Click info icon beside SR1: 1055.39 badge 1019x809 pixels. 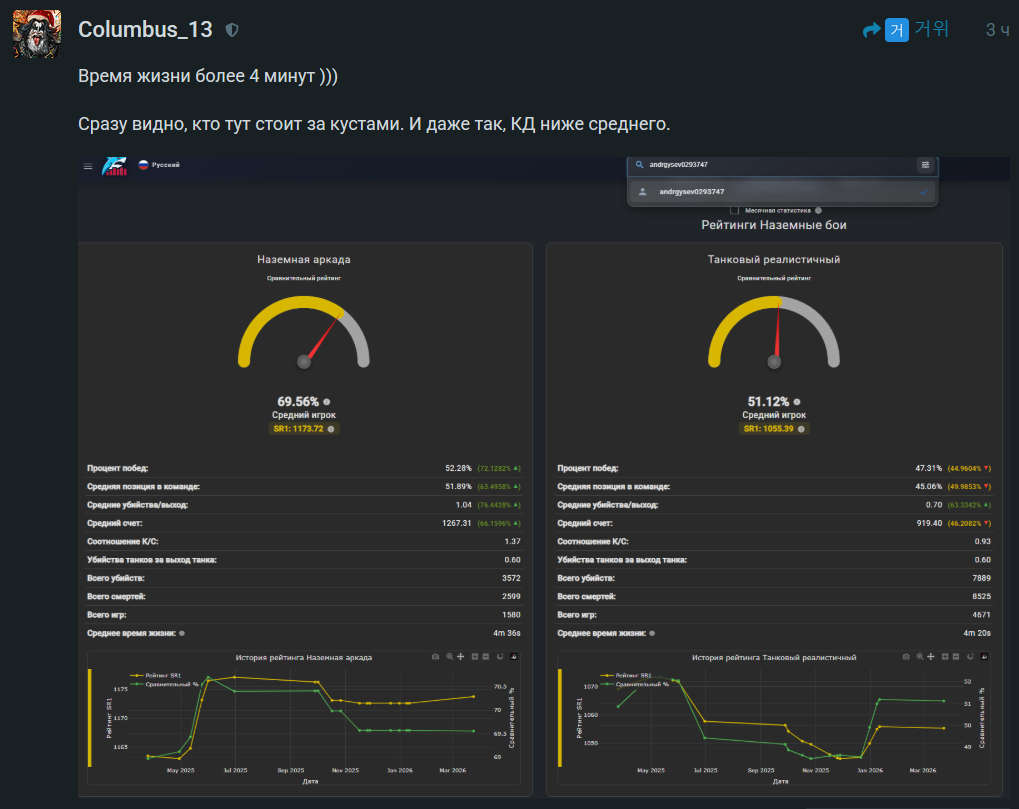[x=802, y=429]
